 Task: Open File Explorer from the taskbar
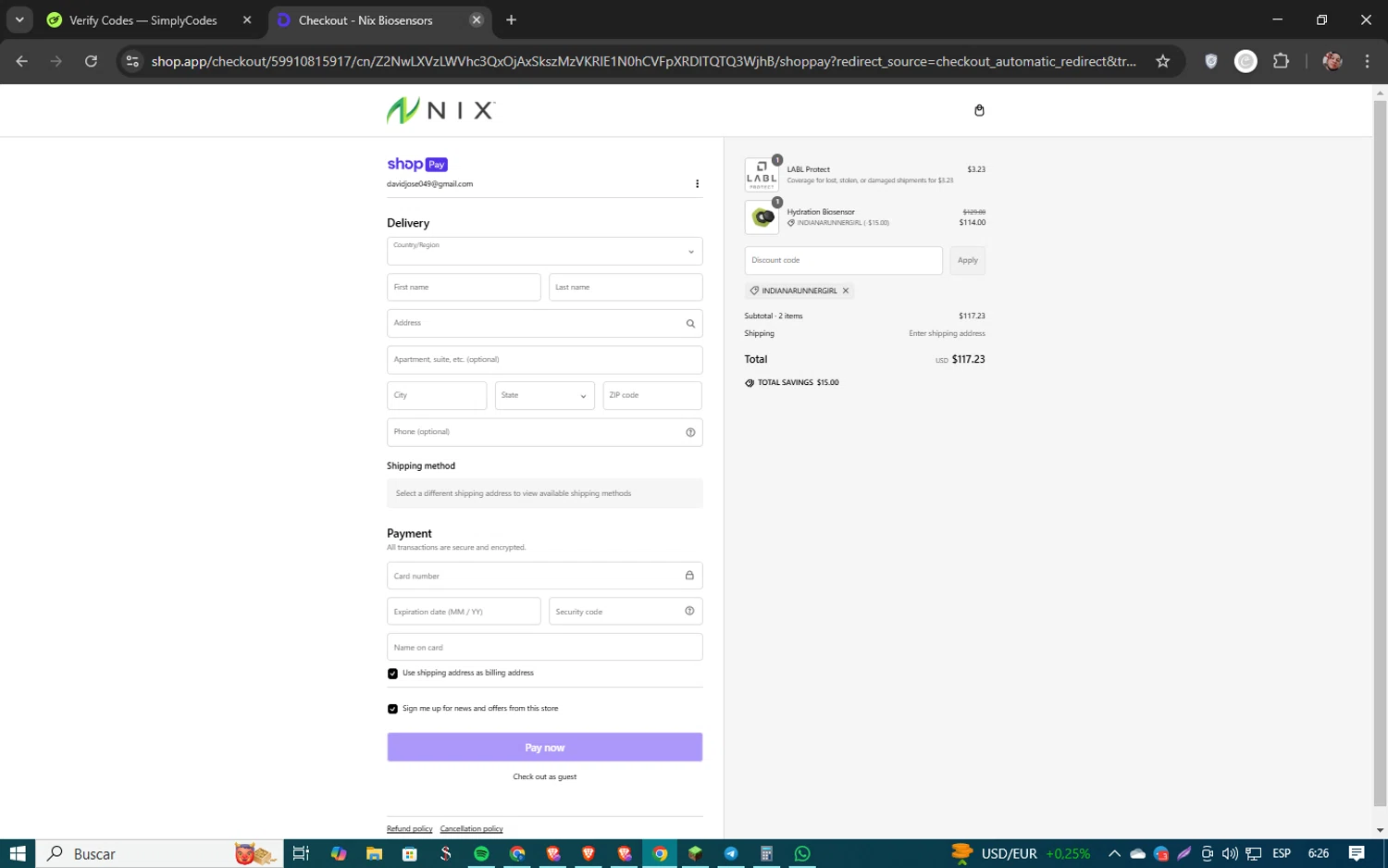tap(374, 853)
